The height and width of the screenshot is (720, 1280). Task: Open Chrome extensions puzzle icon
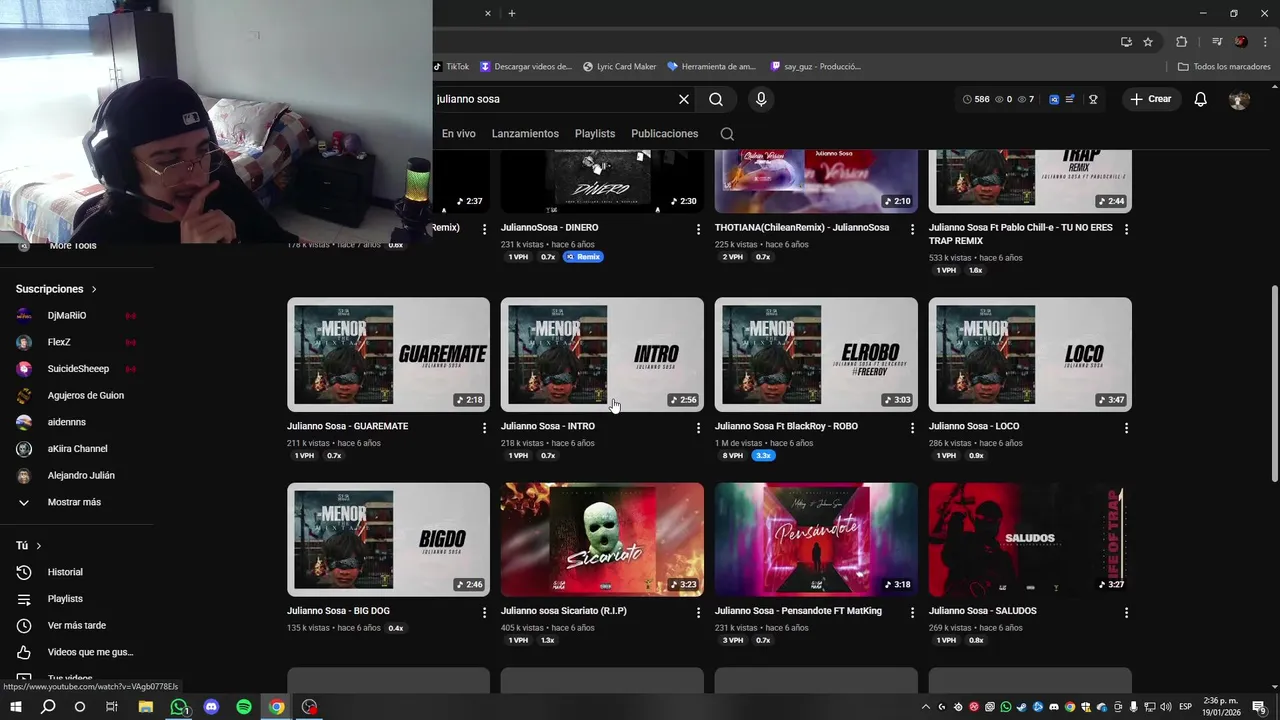tap(1182, 42)
